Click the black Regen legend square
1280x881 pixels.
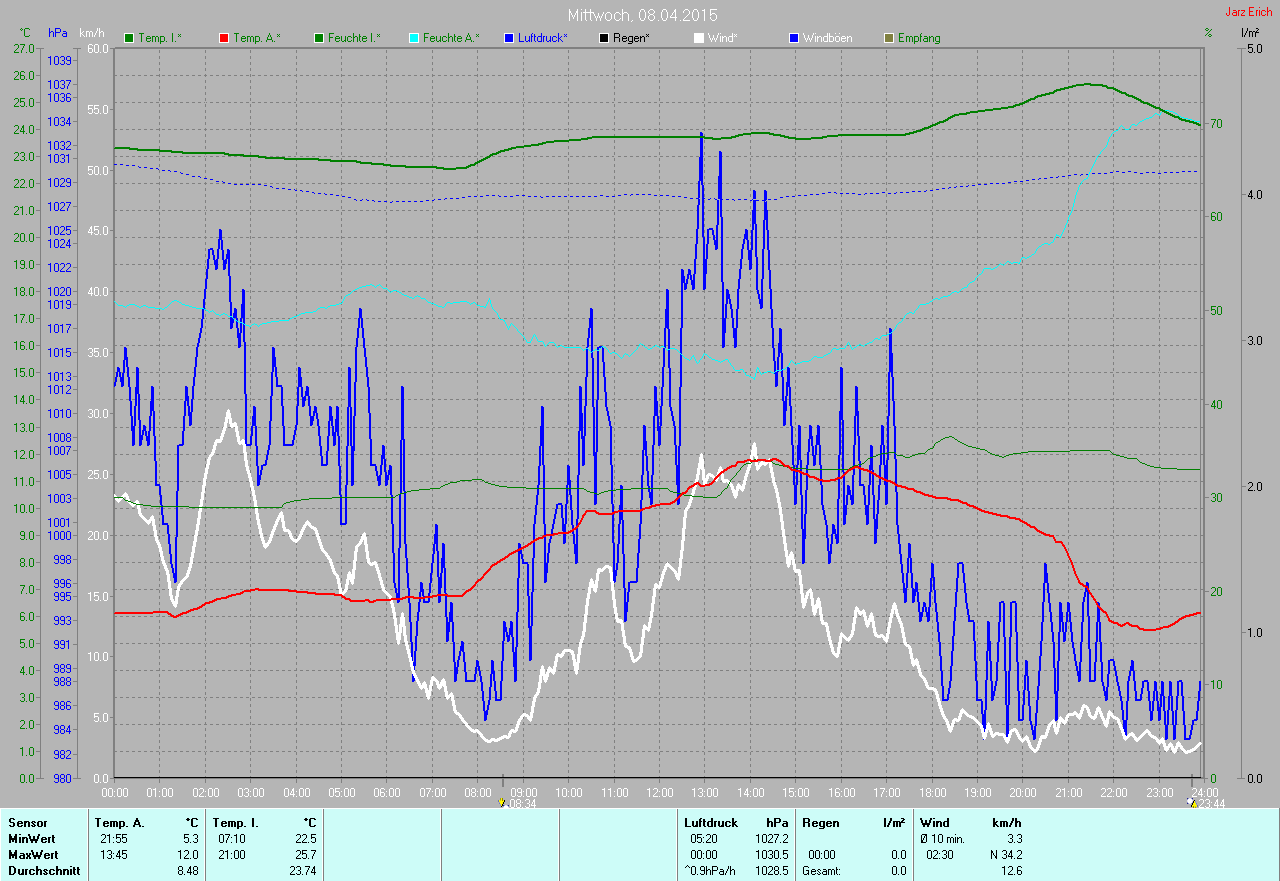point(603,38)
